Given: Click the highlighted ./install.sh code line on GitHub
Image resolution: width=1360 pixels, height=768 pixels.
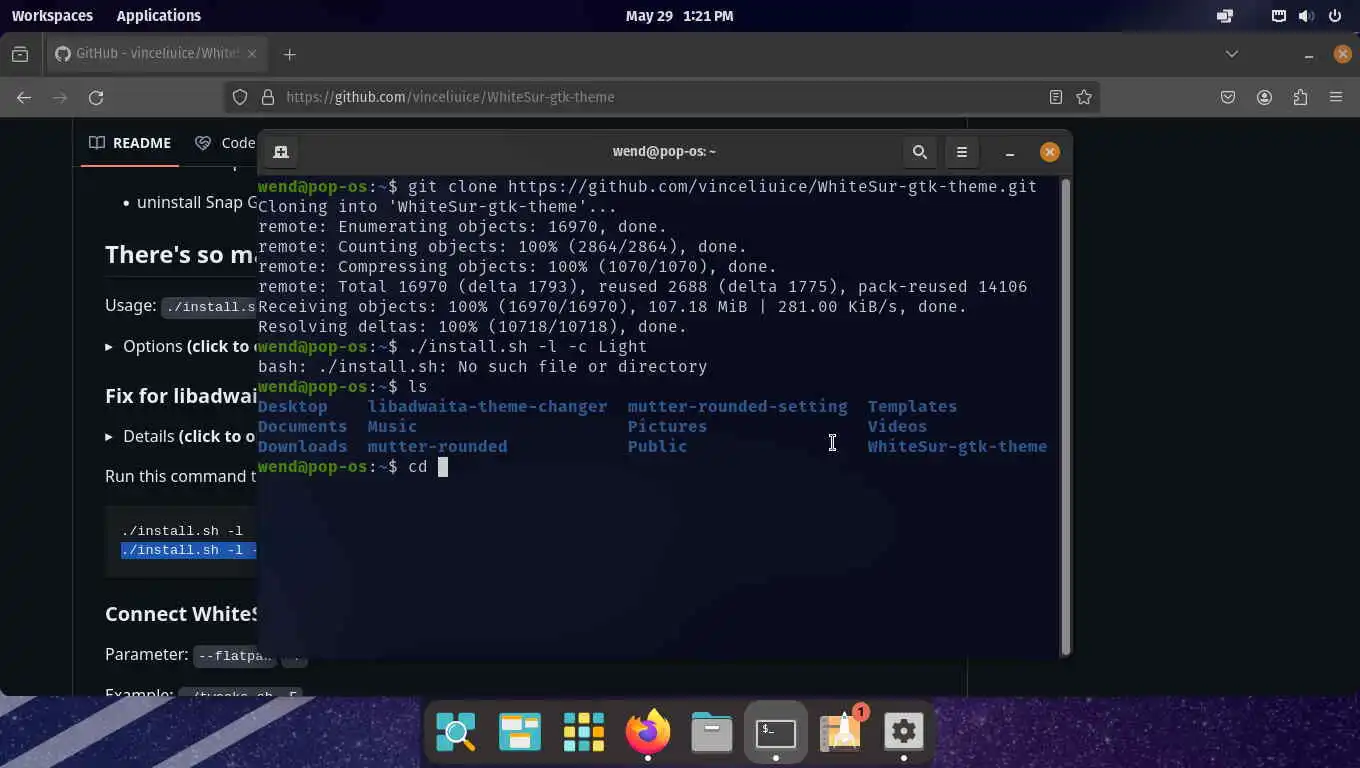Looking at the screenshot, I should [x=189, y=550].
